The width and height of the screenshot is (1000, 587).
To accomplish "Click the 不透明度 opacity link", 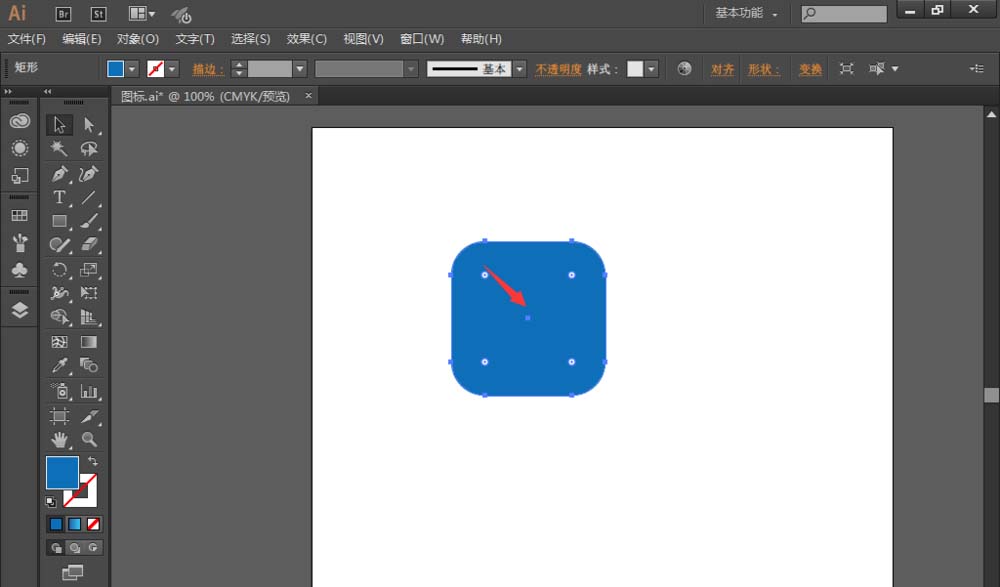I will click(x=558, y=69).
